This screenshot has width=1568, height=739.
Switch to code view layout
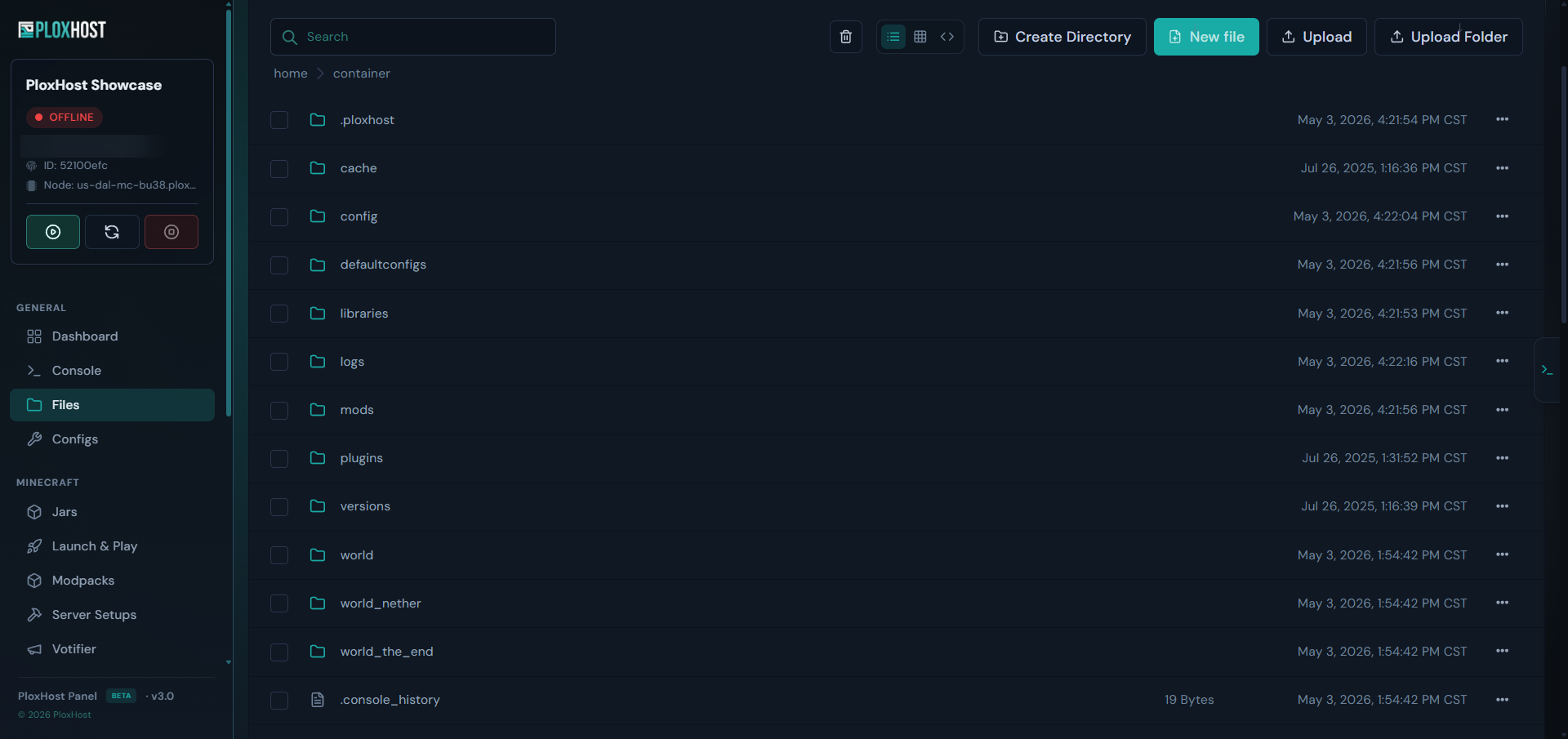[x=947, y=37]
